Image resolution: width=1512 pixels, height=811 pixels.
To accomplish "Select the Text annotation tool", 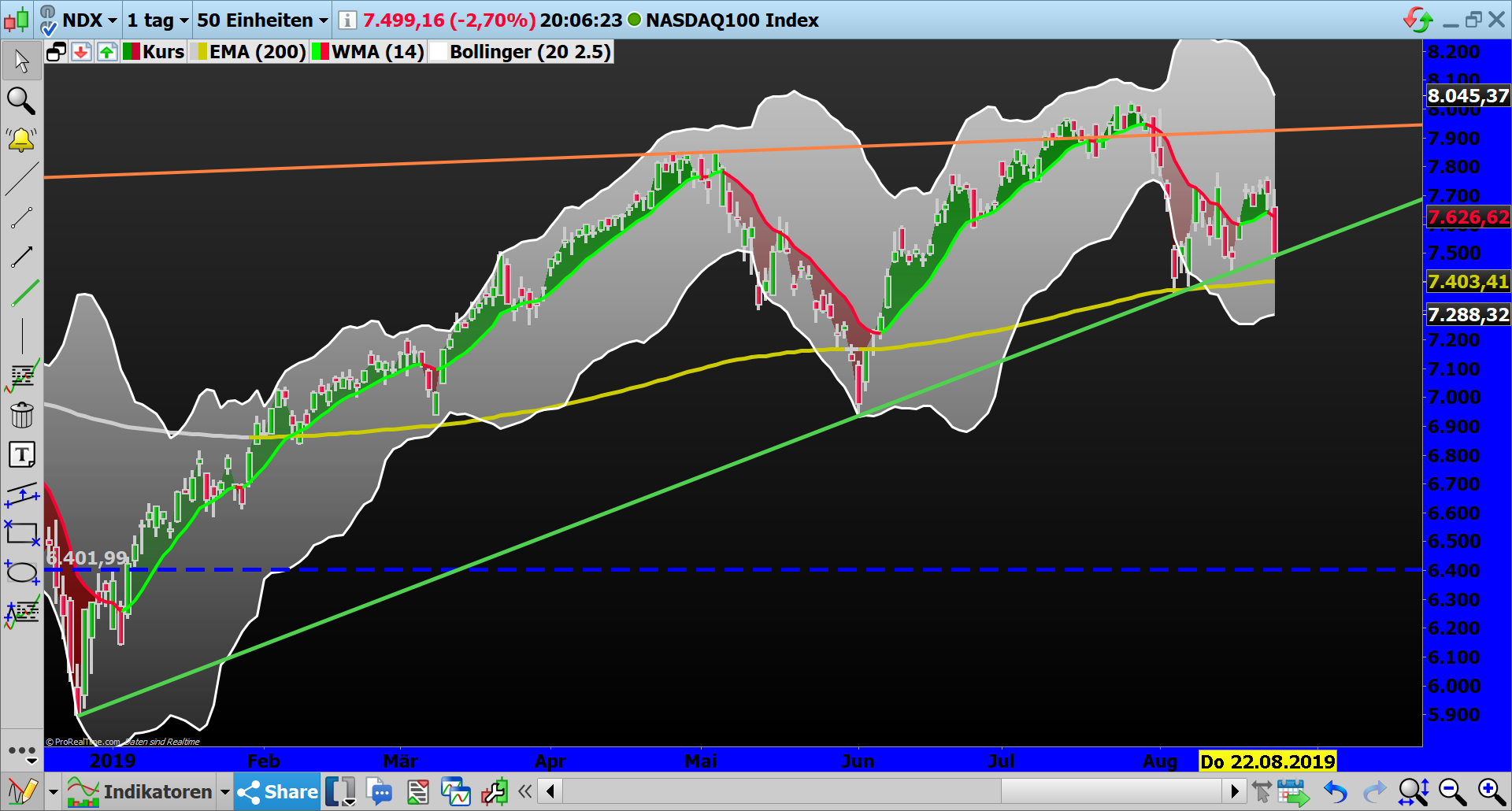I will 21,454.
